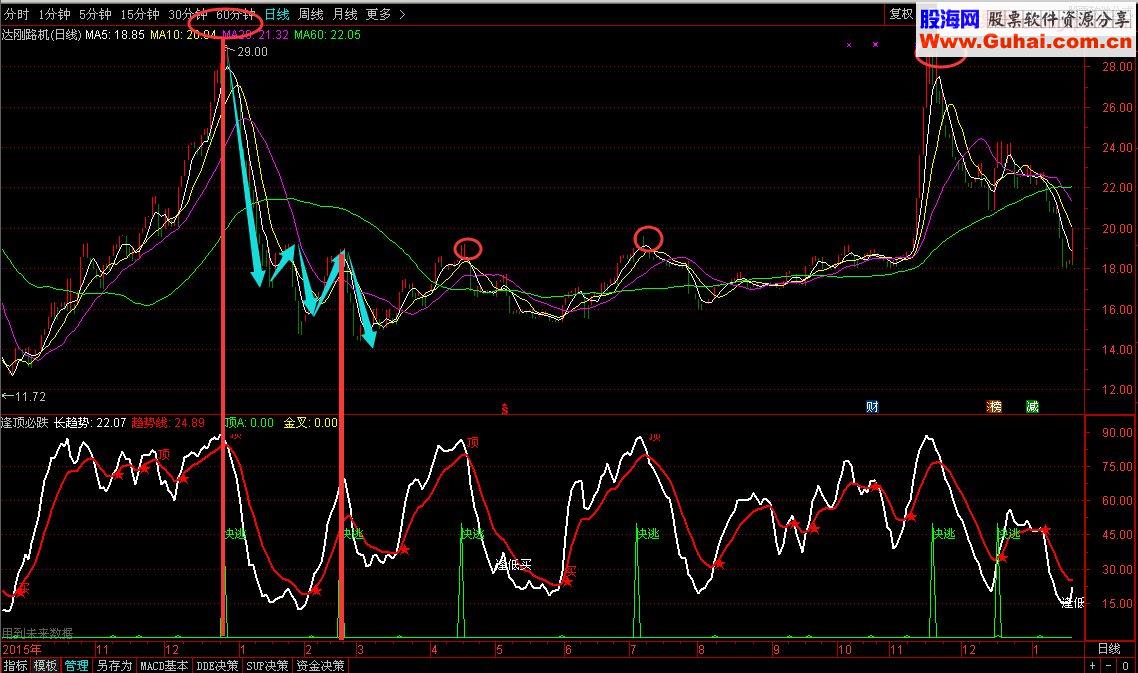
Task: Click the 逢顶必跌 indicator name
Action: (x=25, y=423)
